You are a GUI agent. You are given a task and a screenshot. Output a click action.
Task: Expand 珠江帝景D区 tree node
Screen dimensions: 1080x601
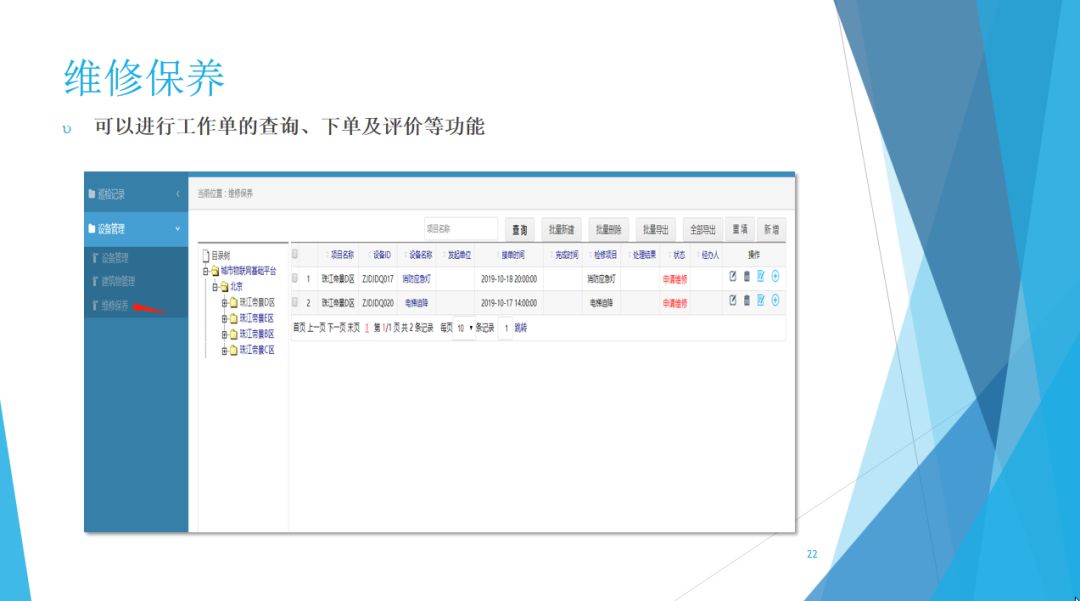pyautogui.click(x=225, y=302)
